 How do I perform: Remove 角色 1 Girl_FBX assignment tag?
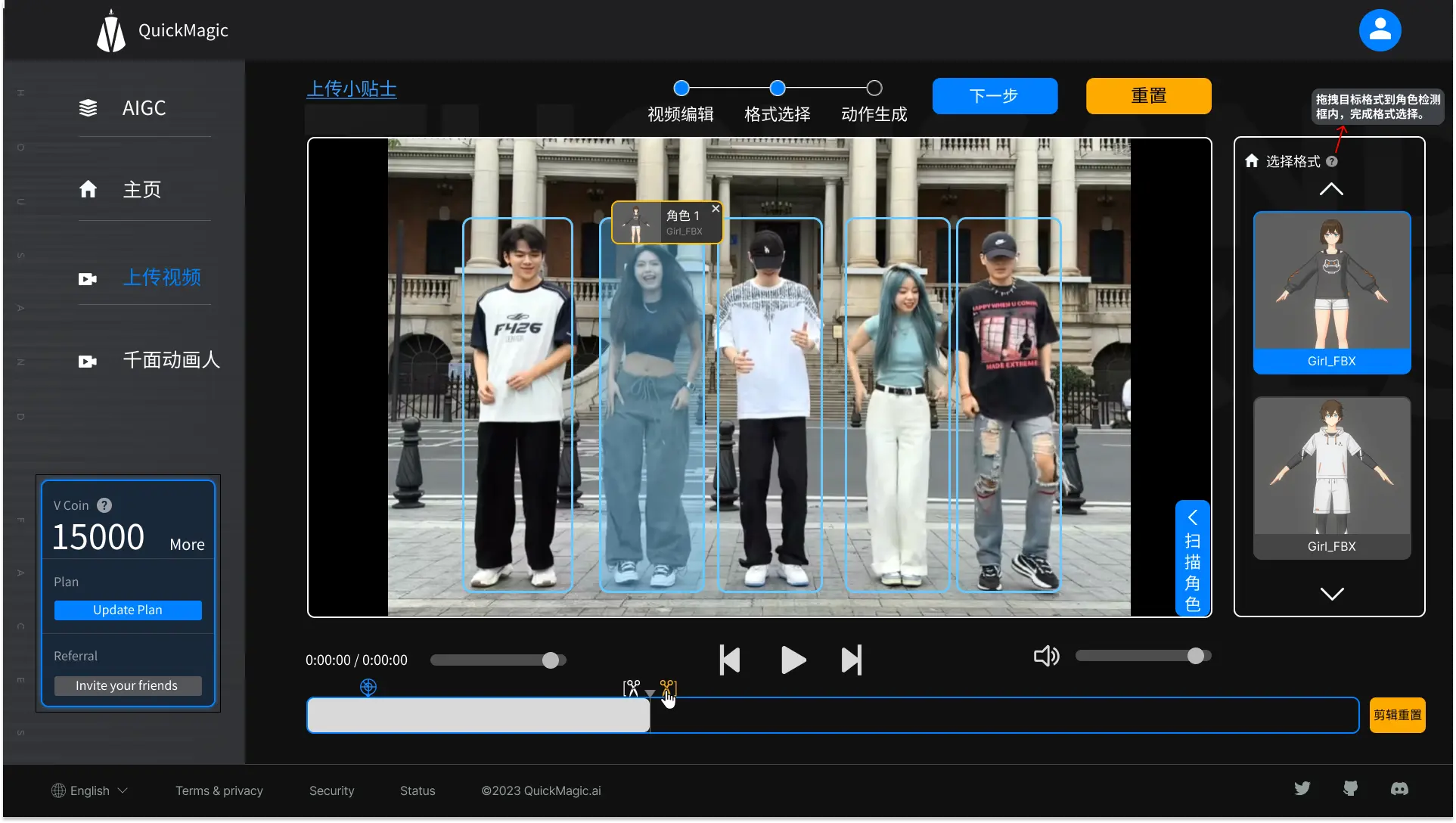point(716,209)
